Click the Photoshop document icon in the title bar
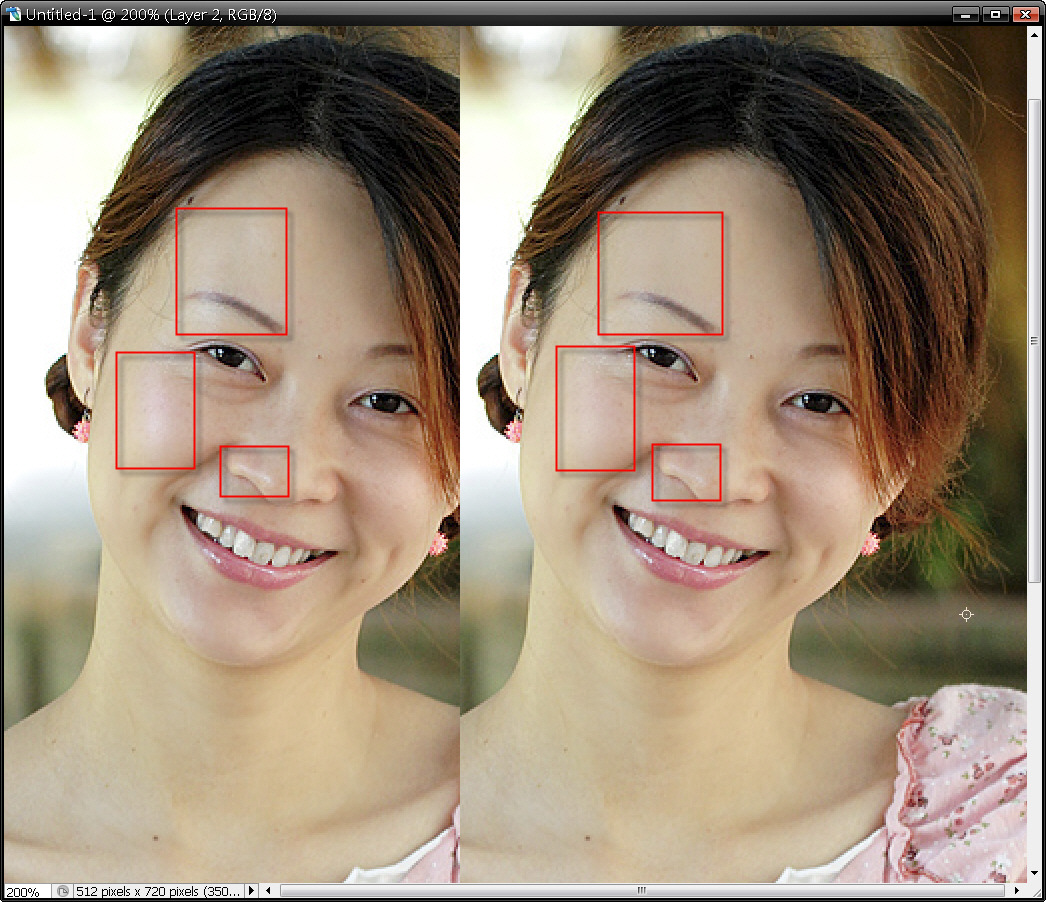 pos(13,13)
